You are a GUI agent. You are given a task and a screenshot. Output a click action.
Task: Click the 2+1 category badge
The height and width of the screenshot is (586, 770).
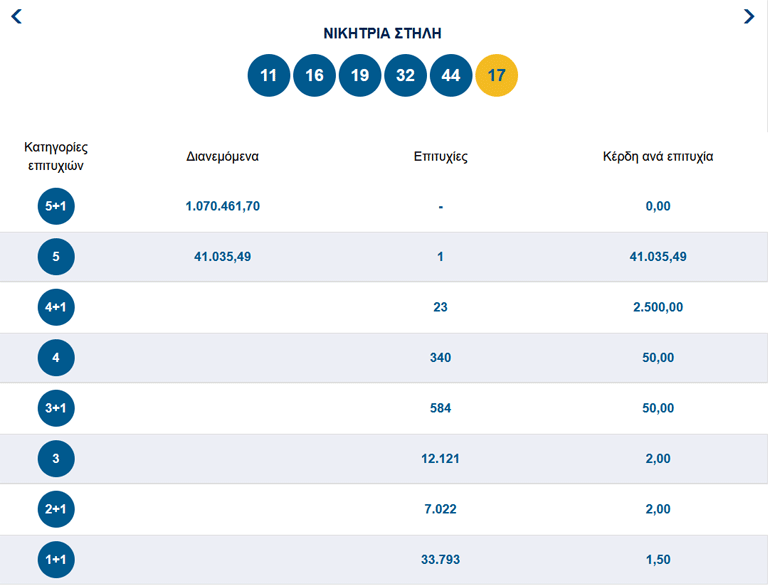(x=56, y=509)
